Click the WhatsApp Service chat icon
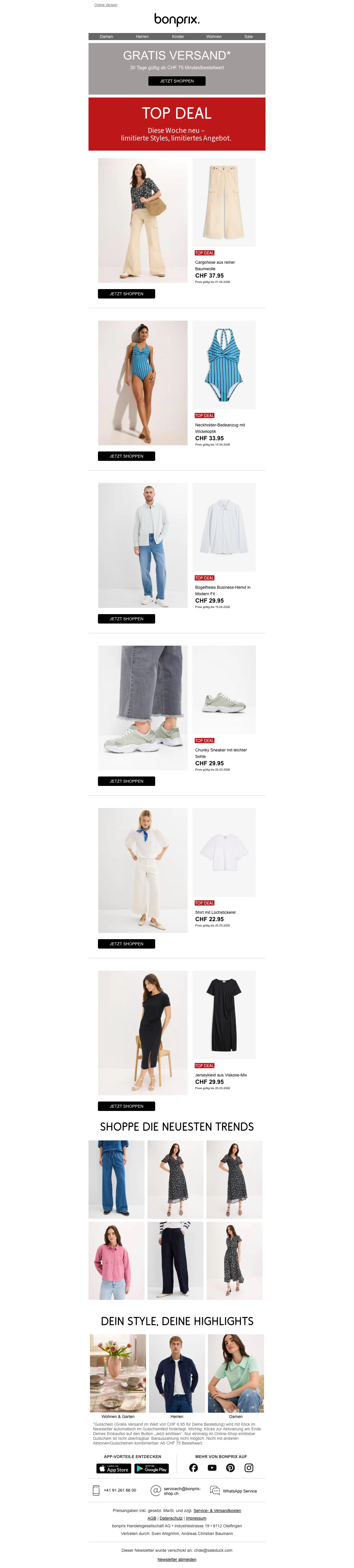This screenshot has width=354, height=1568. tap(214, 1490)
